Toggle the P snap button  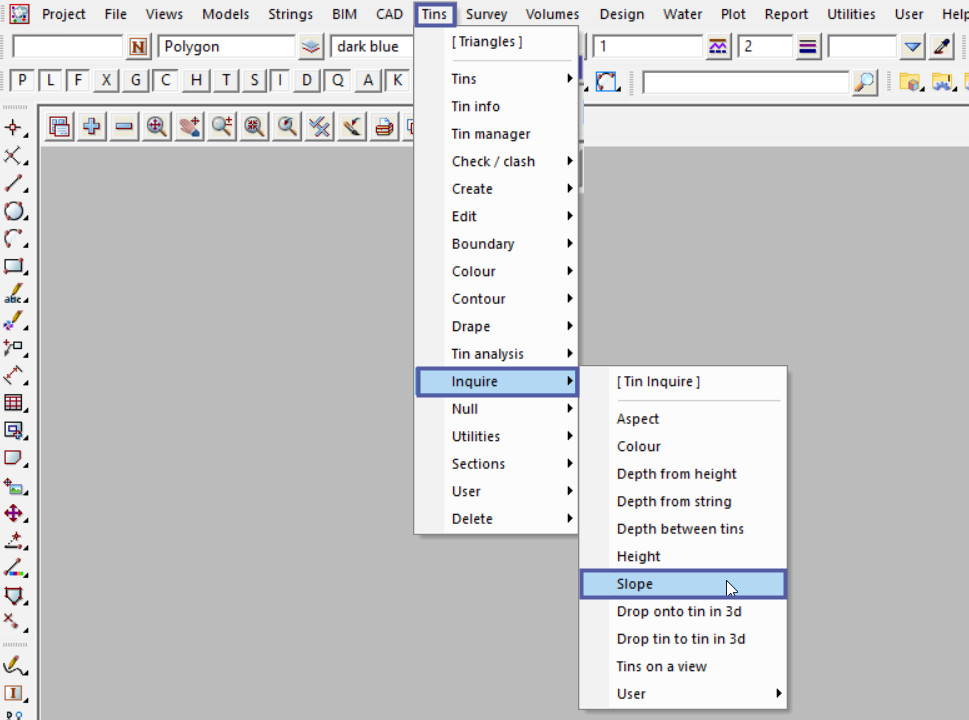point(22,81)
